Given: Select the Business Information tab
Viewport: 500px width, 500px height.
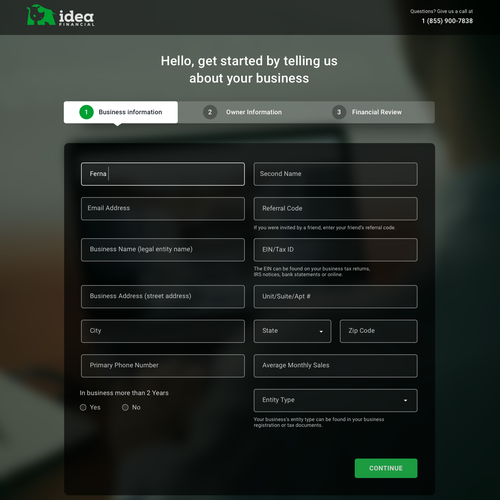Looking at the screenshot, I should (121, 112).
